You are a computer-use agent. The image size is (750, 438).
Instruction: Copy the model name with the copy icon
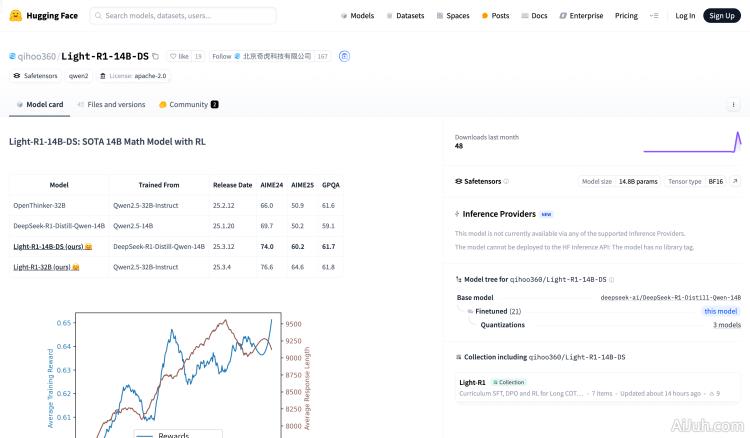click(x=156, y=57)
